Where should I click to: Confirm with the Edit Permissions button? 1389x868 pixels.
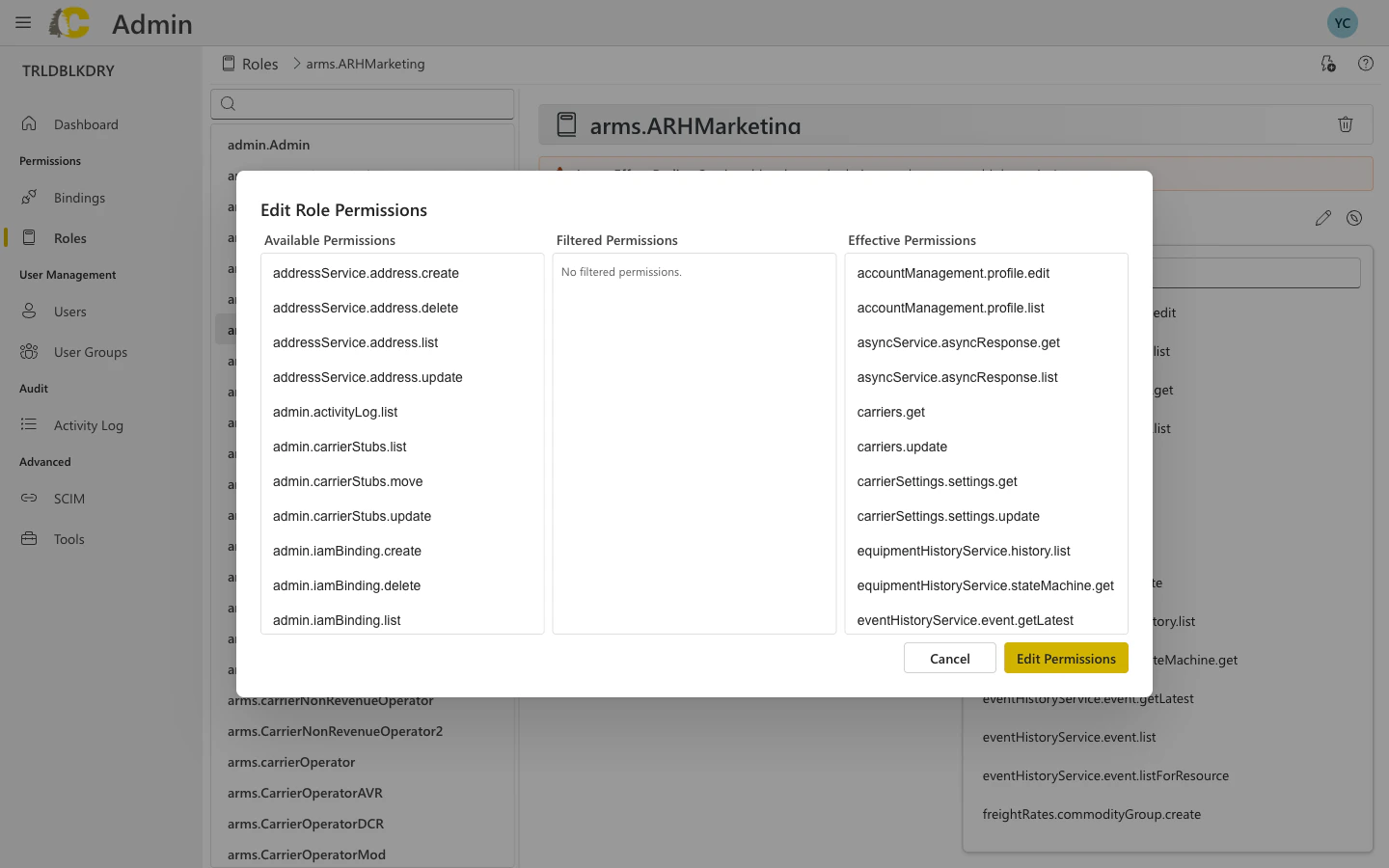tap(1065, 658)
